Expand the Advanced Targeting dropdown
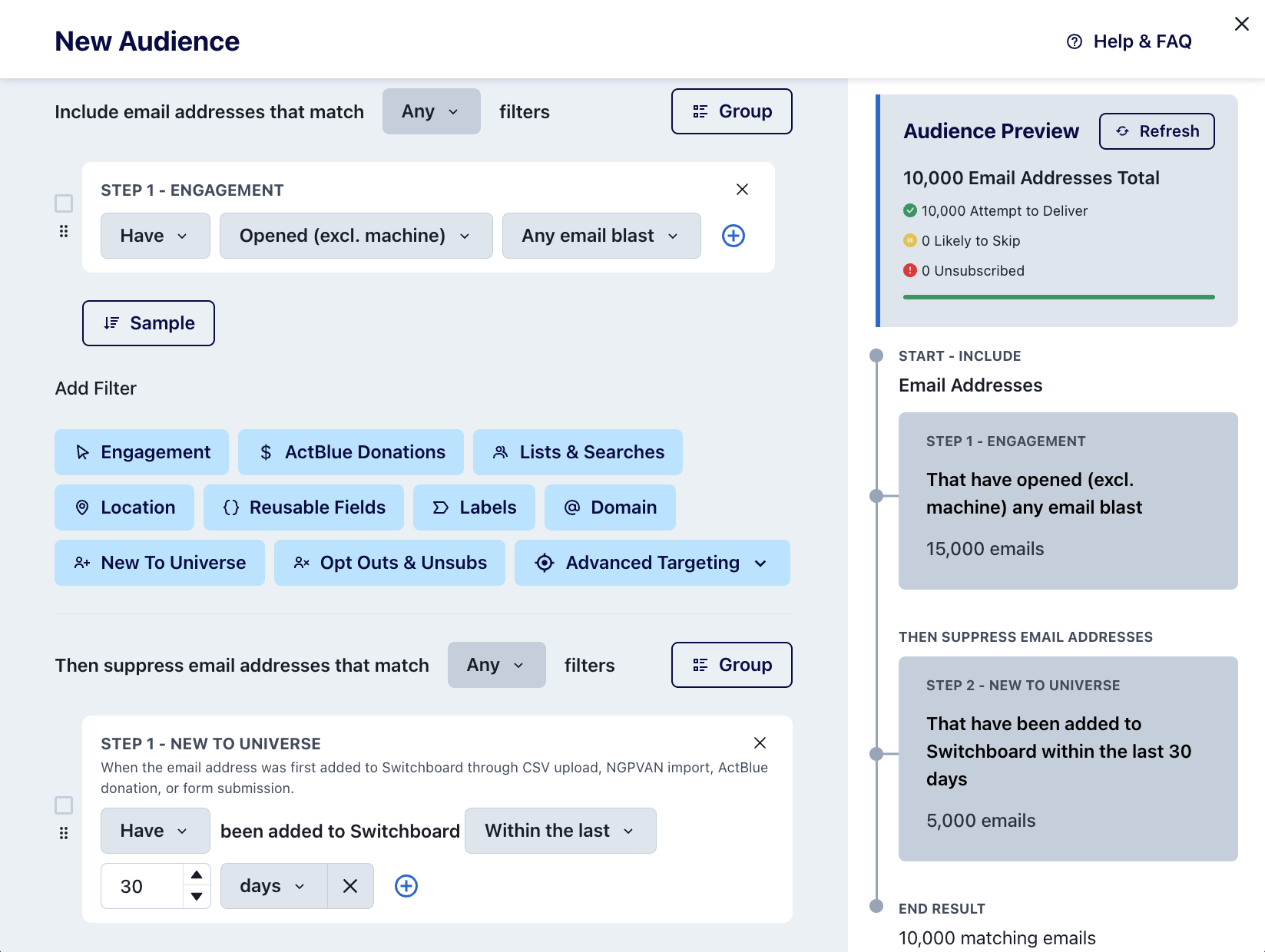The height and width of the screenshot is (952, 1265). (x=652, y=563)
